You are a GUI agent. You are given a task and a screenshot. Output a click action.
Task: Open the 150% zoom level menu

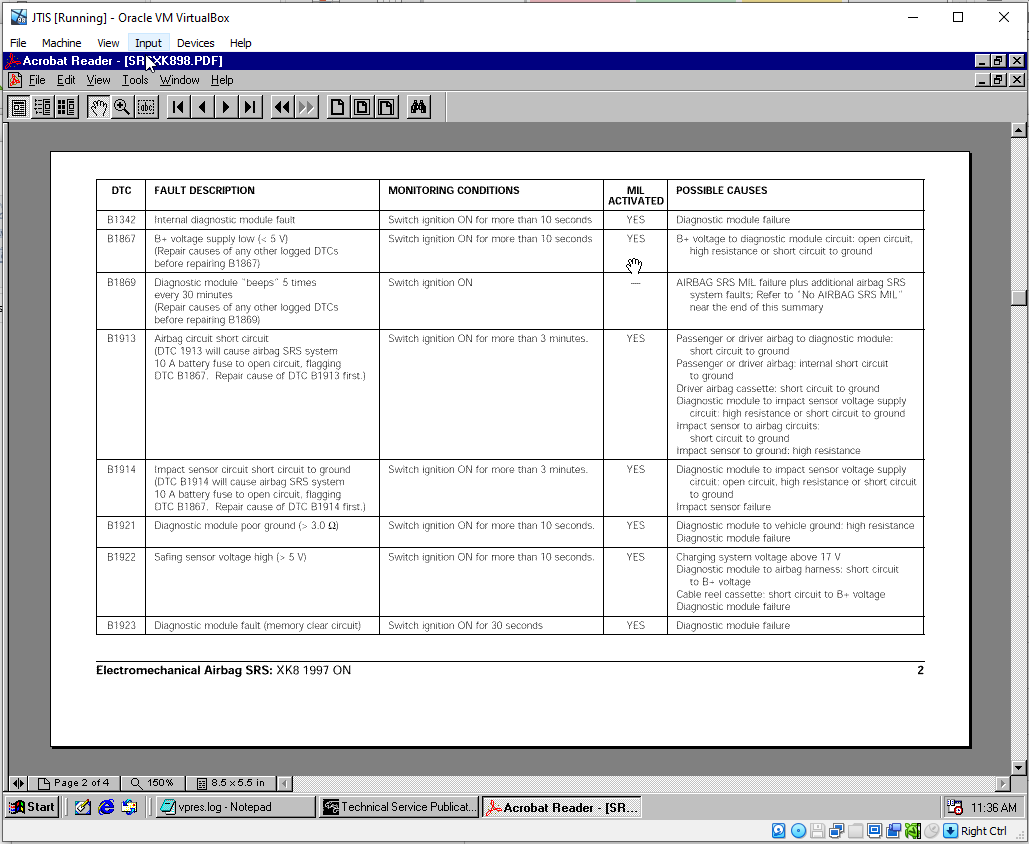pos(157,783)
